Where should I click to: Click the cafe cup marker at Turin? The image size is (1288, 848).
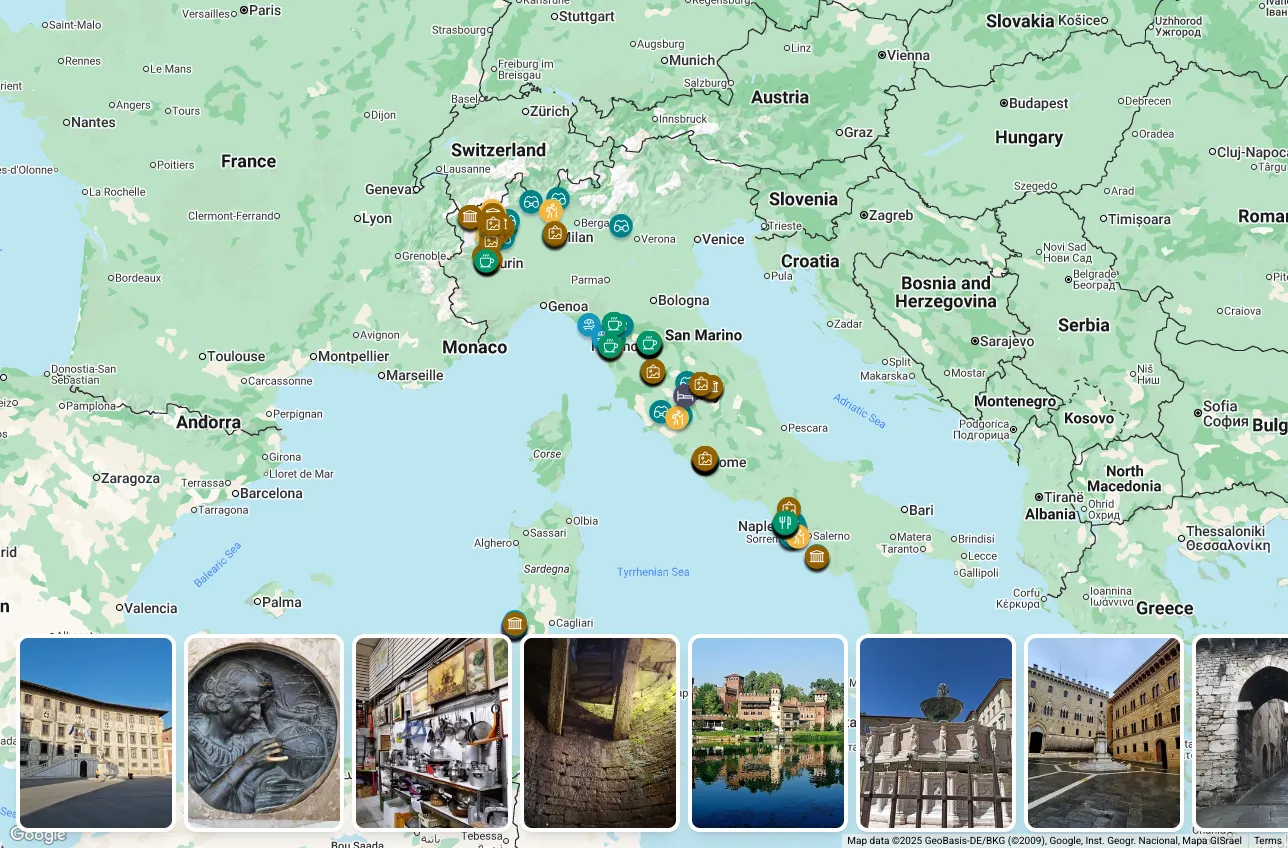486,261
